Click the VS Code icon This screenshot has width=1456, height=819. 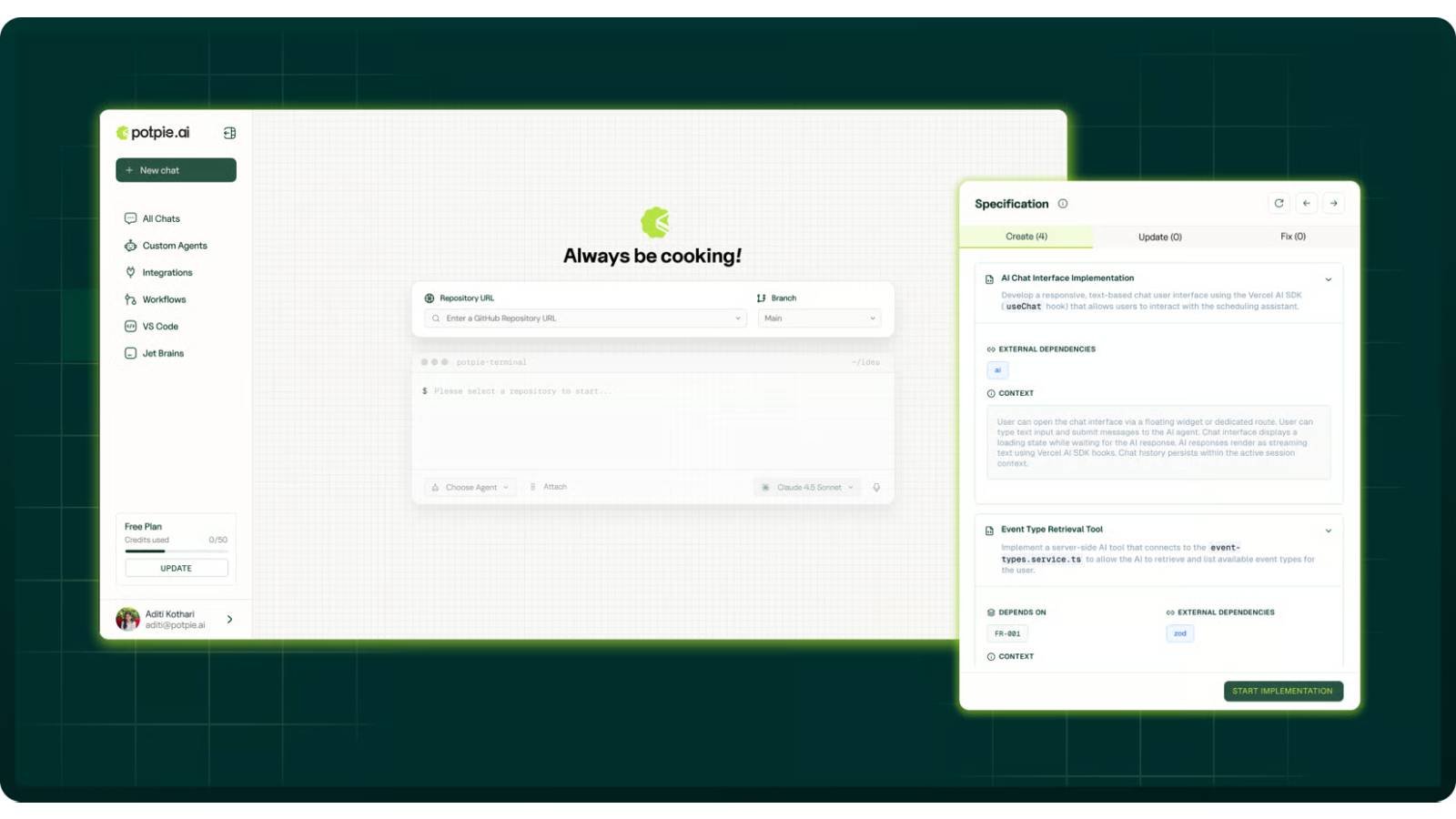tap(130, 326)
